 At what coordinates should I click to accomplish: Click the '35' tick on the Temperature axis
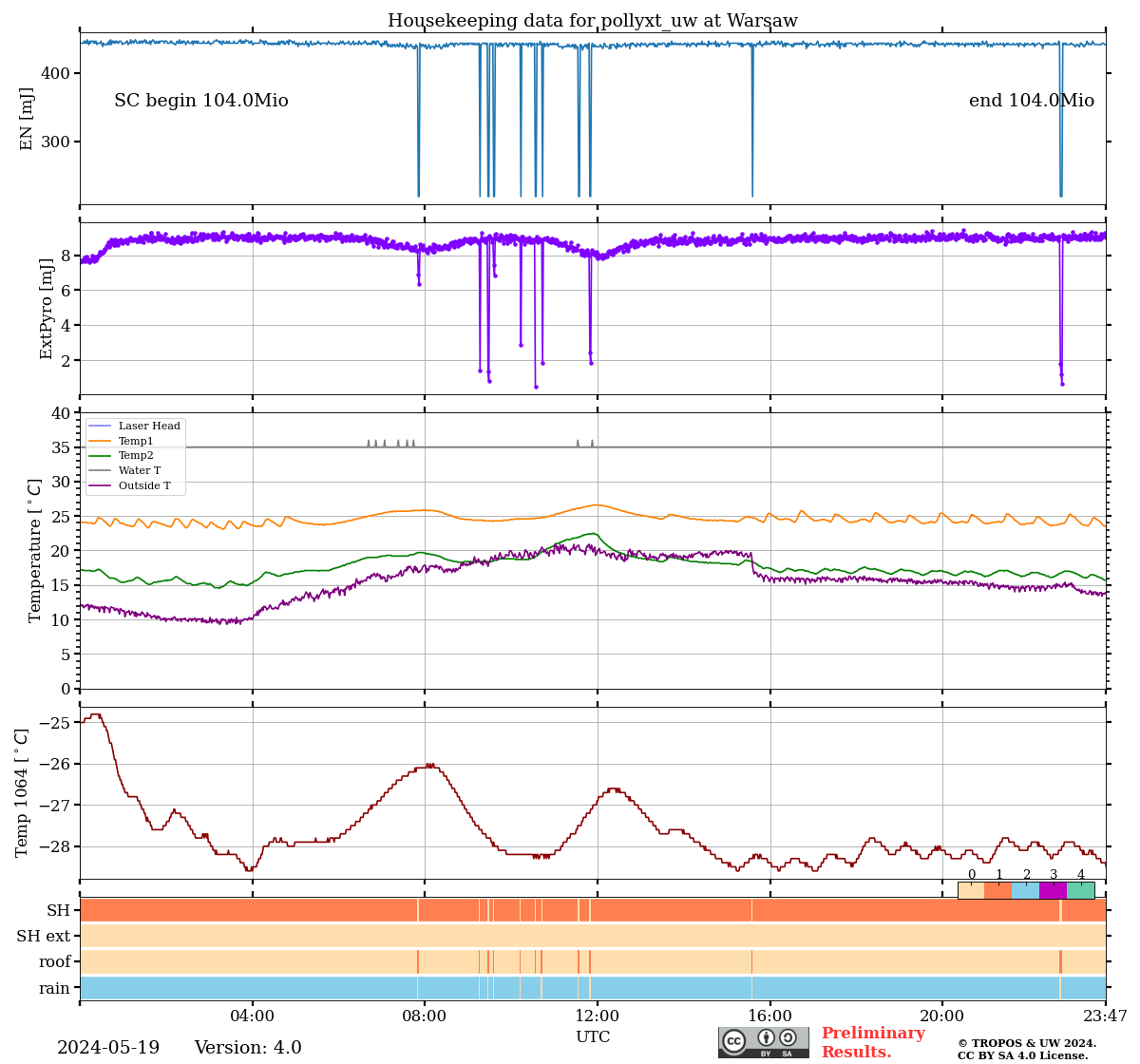tap(61, 447)
